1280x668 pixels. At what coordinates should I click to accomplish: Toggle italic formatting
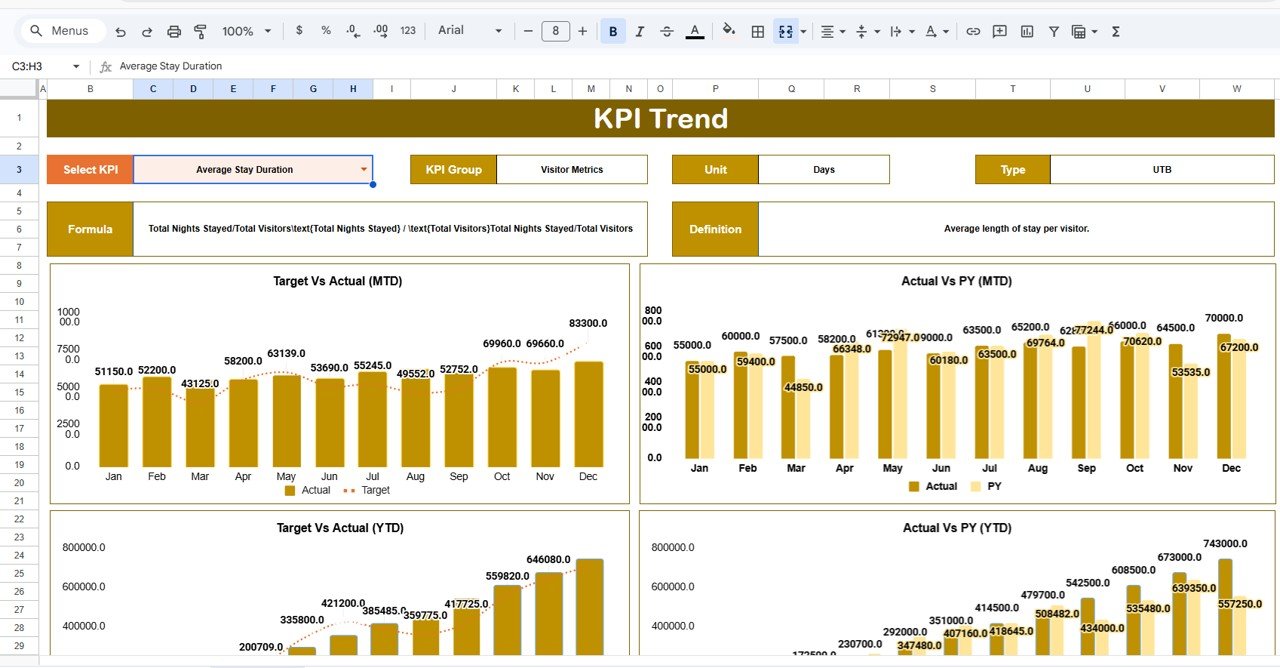pyautogui.click(x=639, y=31)
